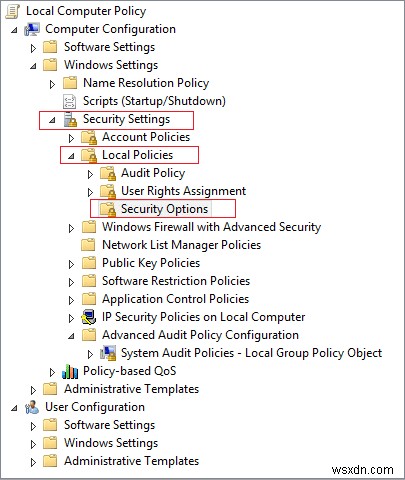Expand Administrative Templates under User Configuration
Image resolution: width=405 pixels, height=480 pixels.
(33, 462)
